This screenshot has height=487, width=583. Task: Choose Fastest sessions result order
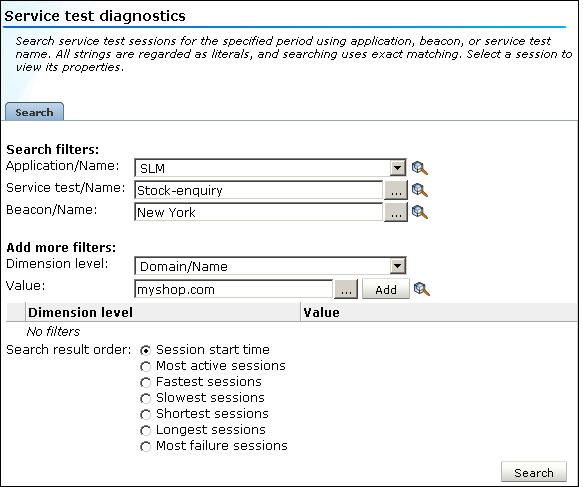click(145, 383)
